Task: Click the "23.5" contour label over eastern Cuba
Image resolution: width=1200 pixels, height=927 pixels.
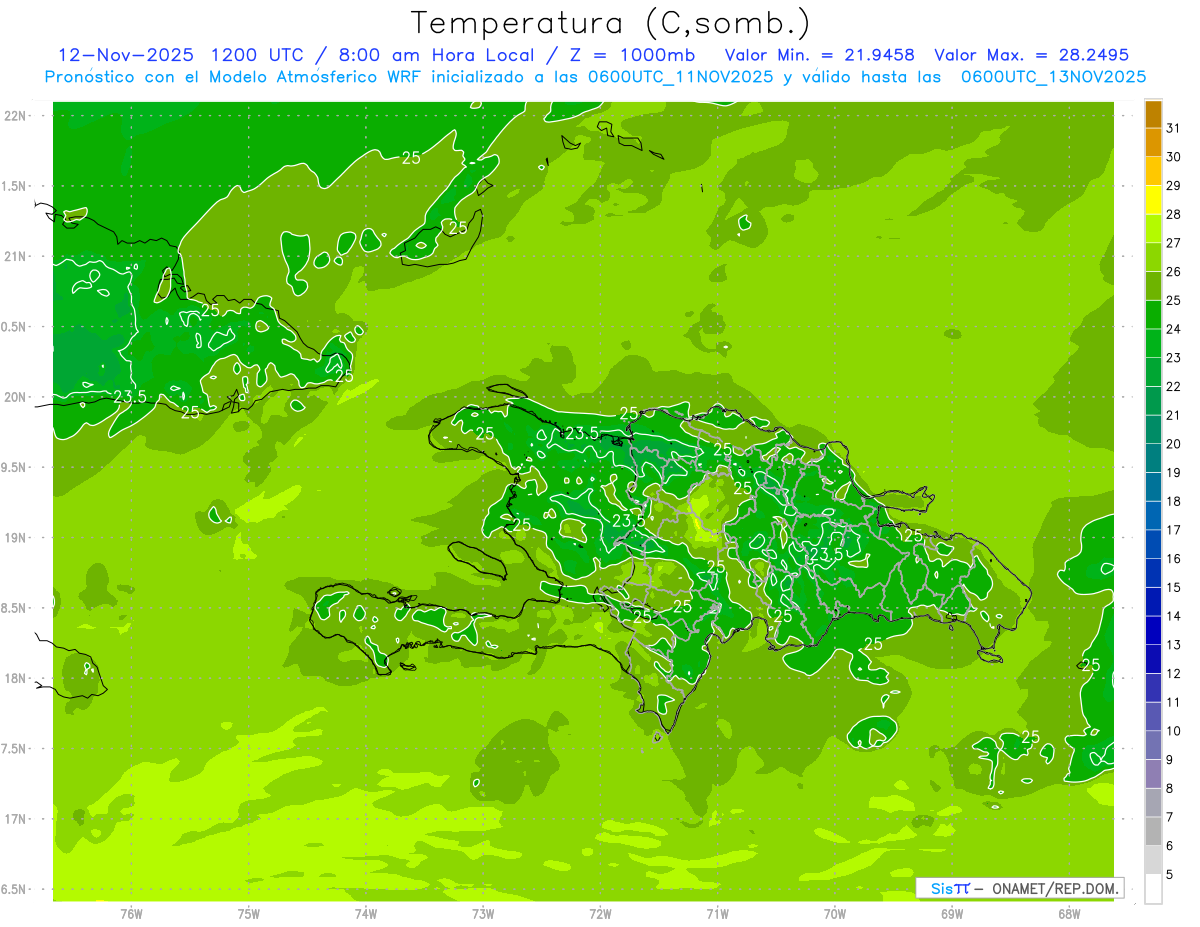Action: pos(130,397)
